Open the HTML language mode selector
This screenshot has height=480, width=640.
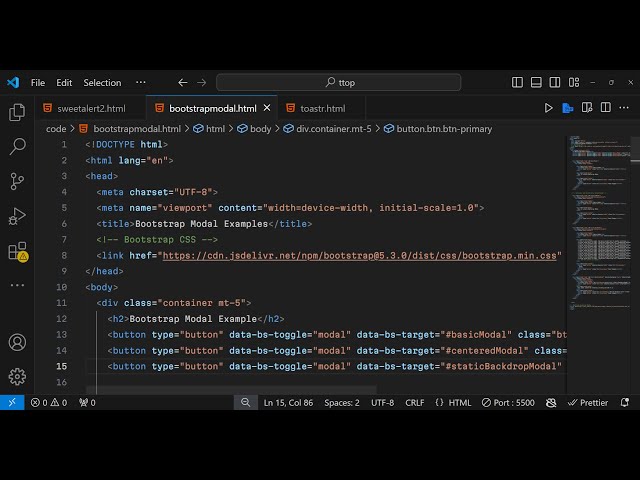coord(453,402)
